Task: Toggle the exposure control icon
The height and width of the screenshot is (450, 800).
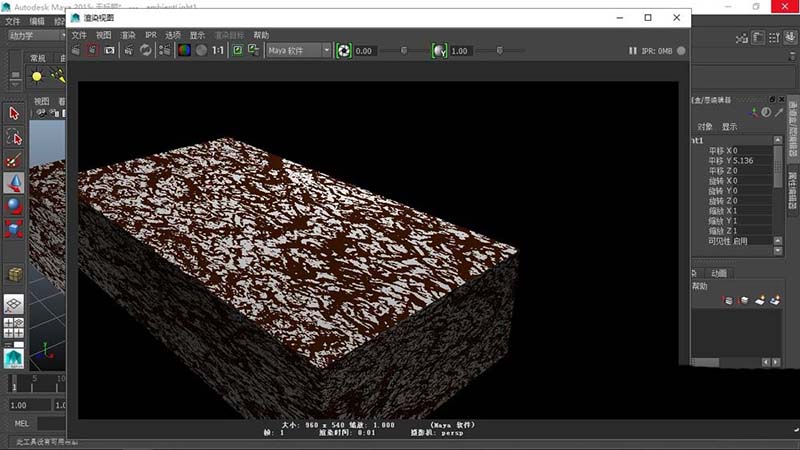Action: (343, 50)
